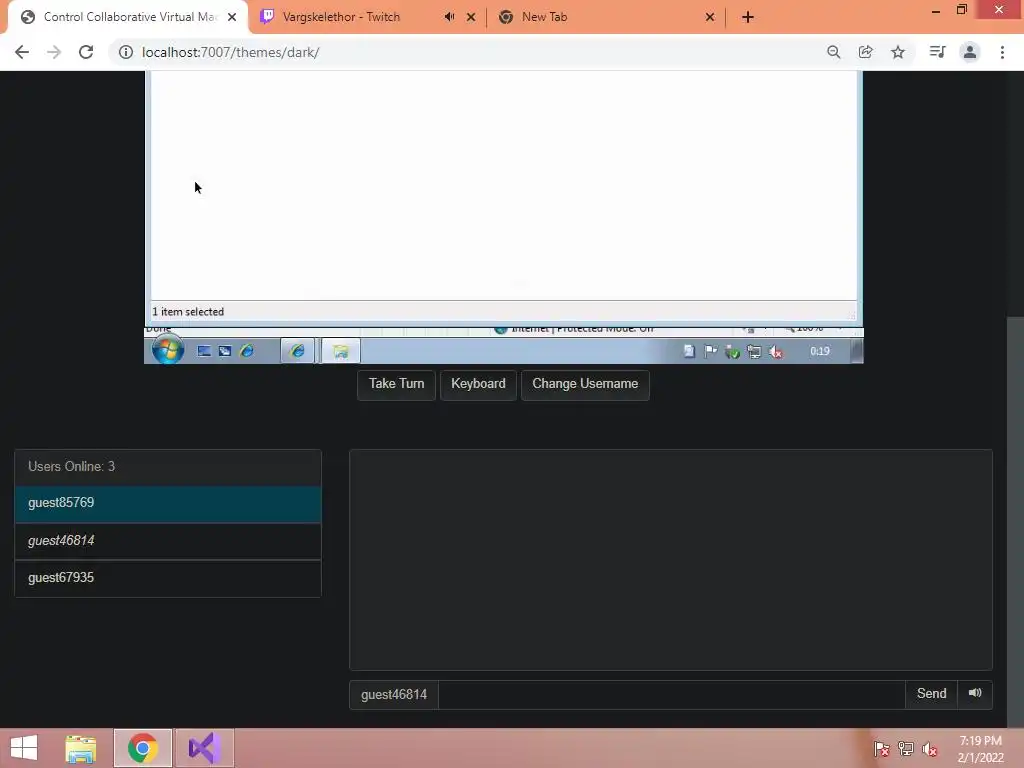The height and width of the screenshot is (768, 1024).
Task: Click VM clock showing 0:19
Action: click(820, 351)
